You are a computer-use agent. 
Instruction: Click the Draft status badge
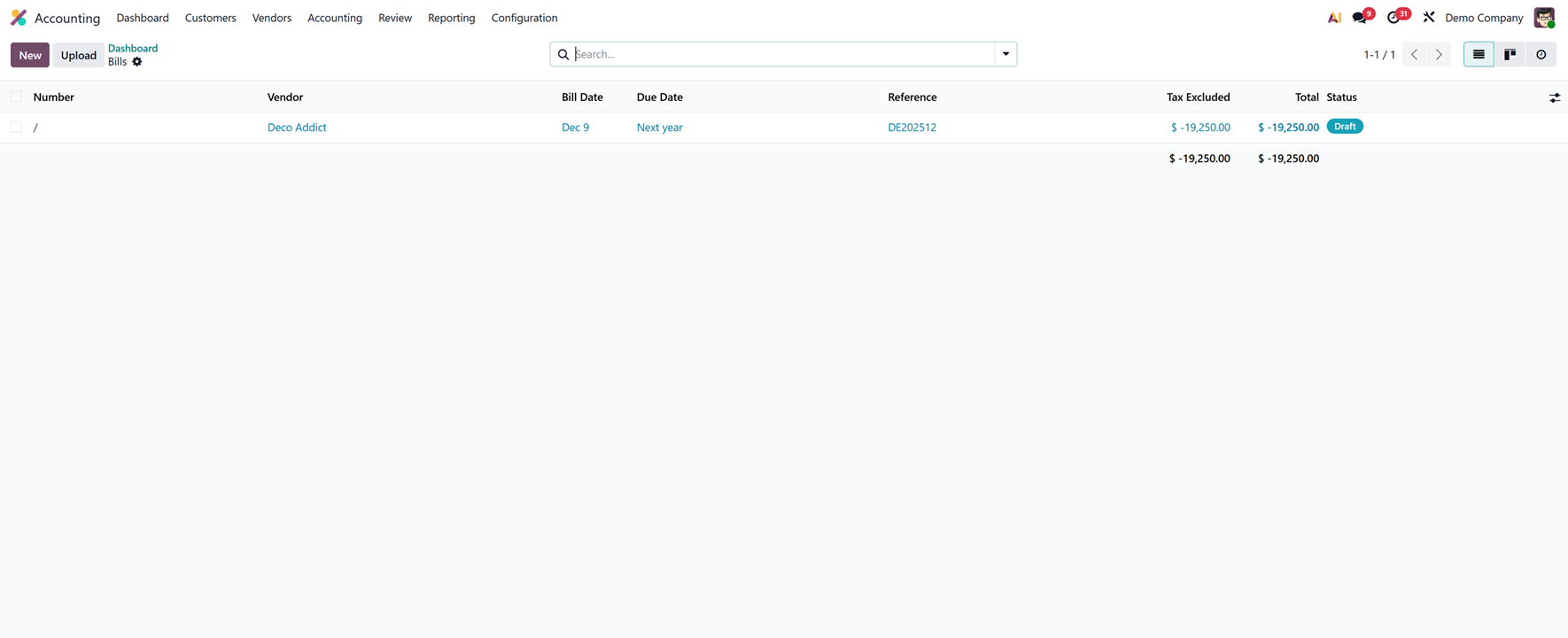click(1345, 127)
